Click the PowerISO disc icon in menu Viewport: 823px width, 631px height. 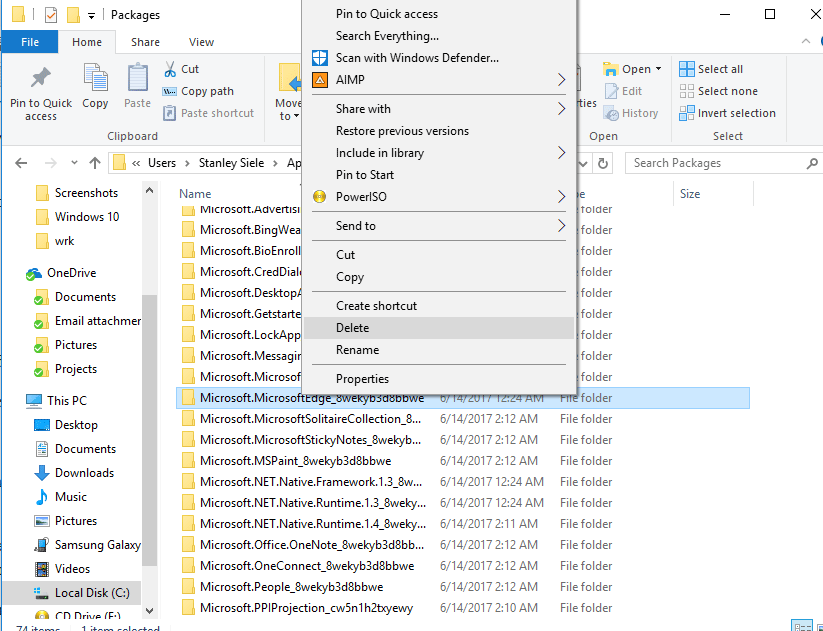[320, 197]
